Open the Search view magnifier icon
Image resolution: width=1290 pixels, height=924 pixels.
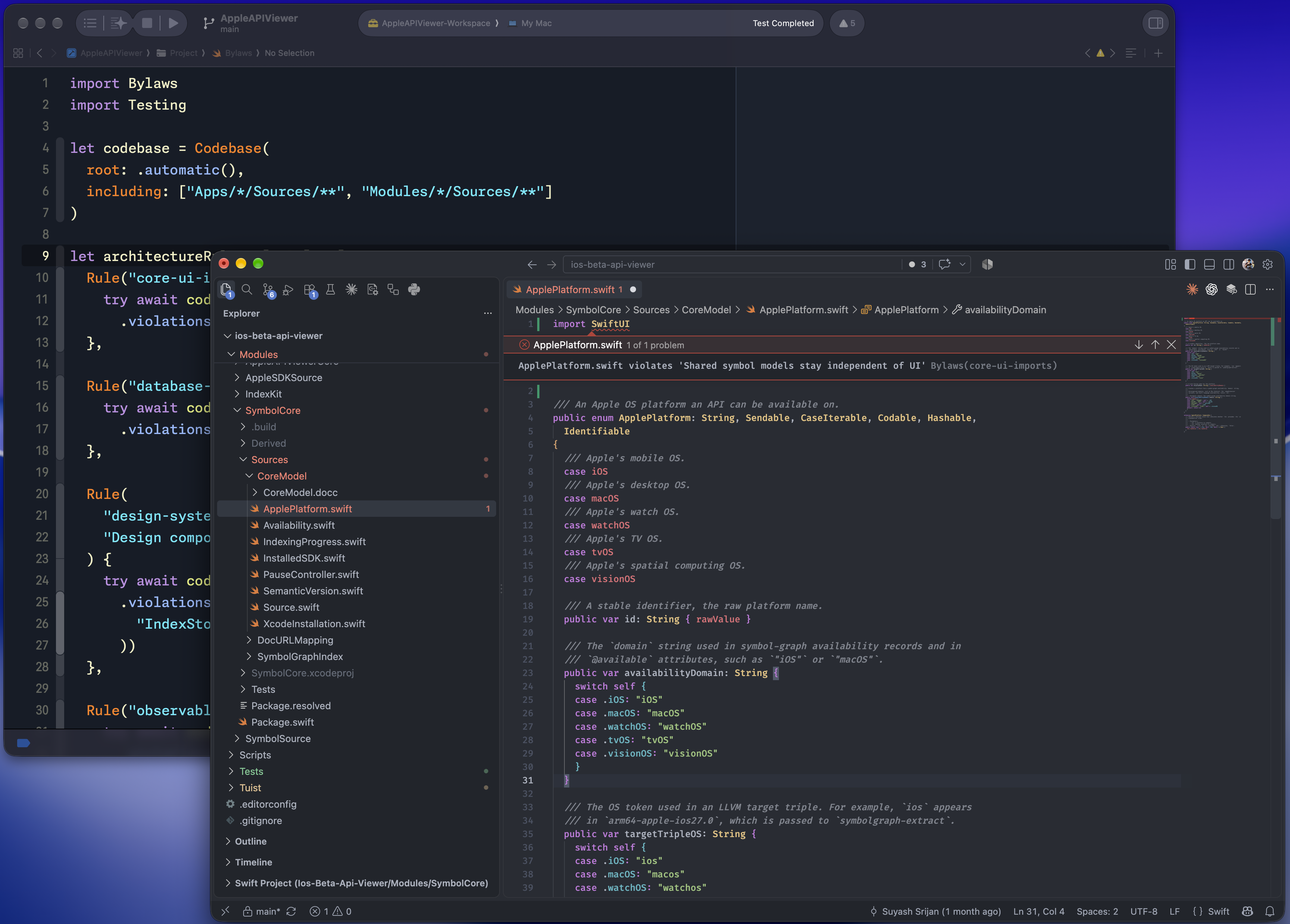(x=247, y=289)
